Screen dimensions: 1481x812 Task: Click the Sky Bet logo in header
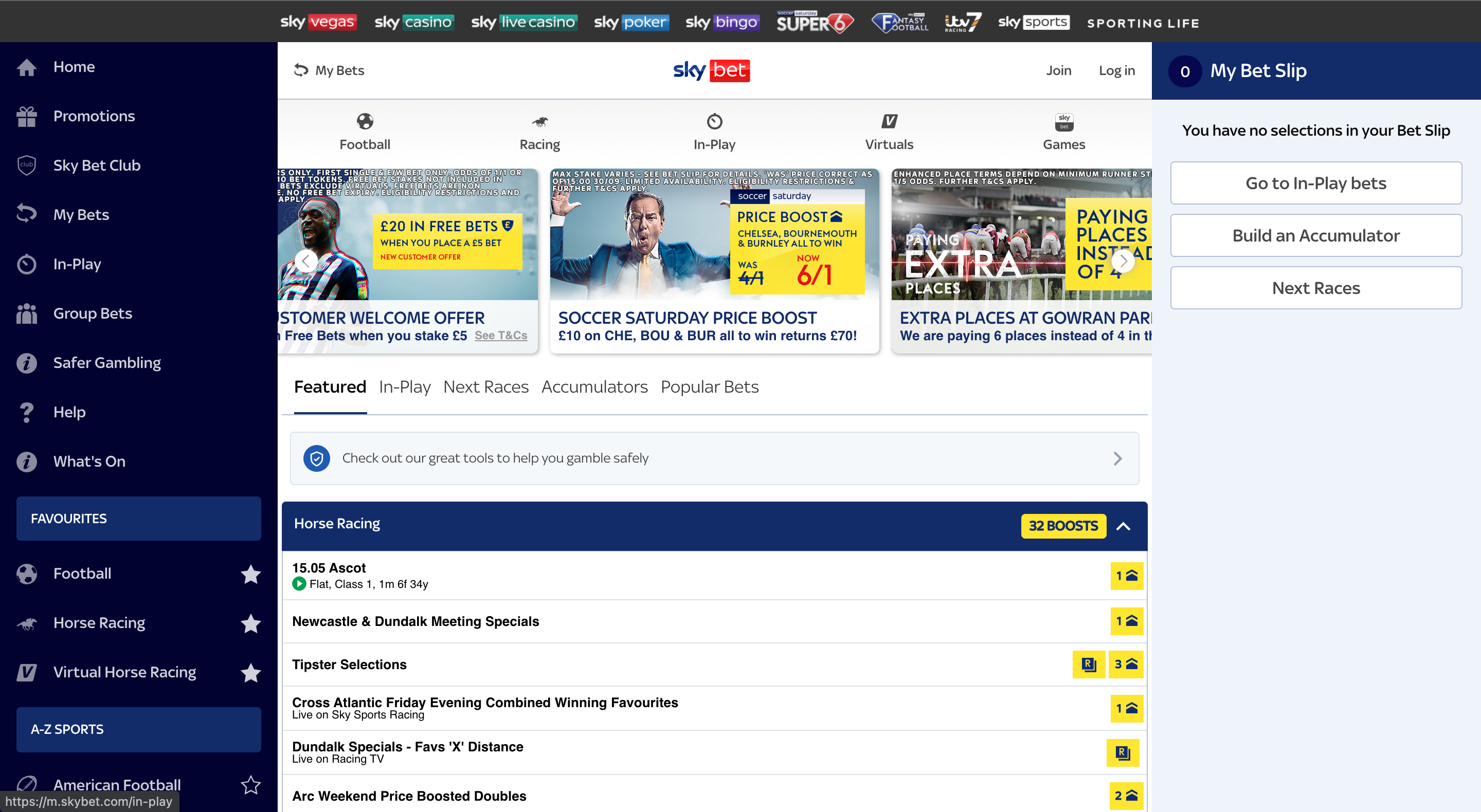tap(711, 71)
